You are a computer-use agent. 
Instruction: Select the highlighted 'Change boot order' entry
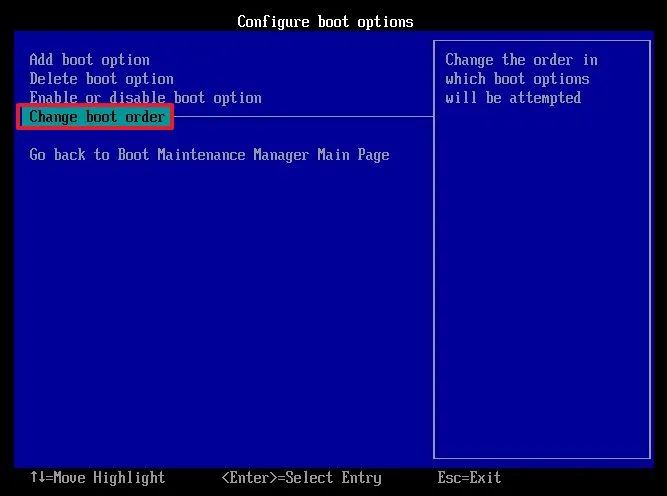[96, 117]
